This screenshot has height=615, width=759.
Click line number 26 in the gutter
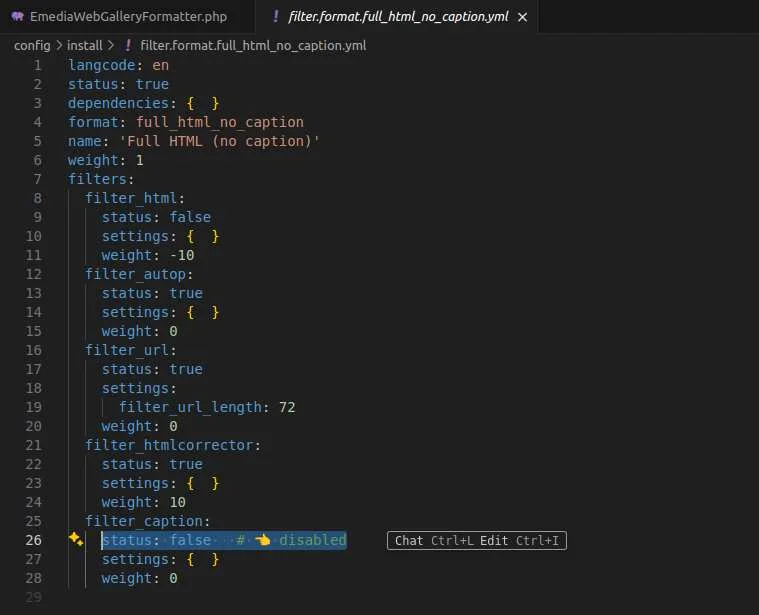click(x=34, y=541)
